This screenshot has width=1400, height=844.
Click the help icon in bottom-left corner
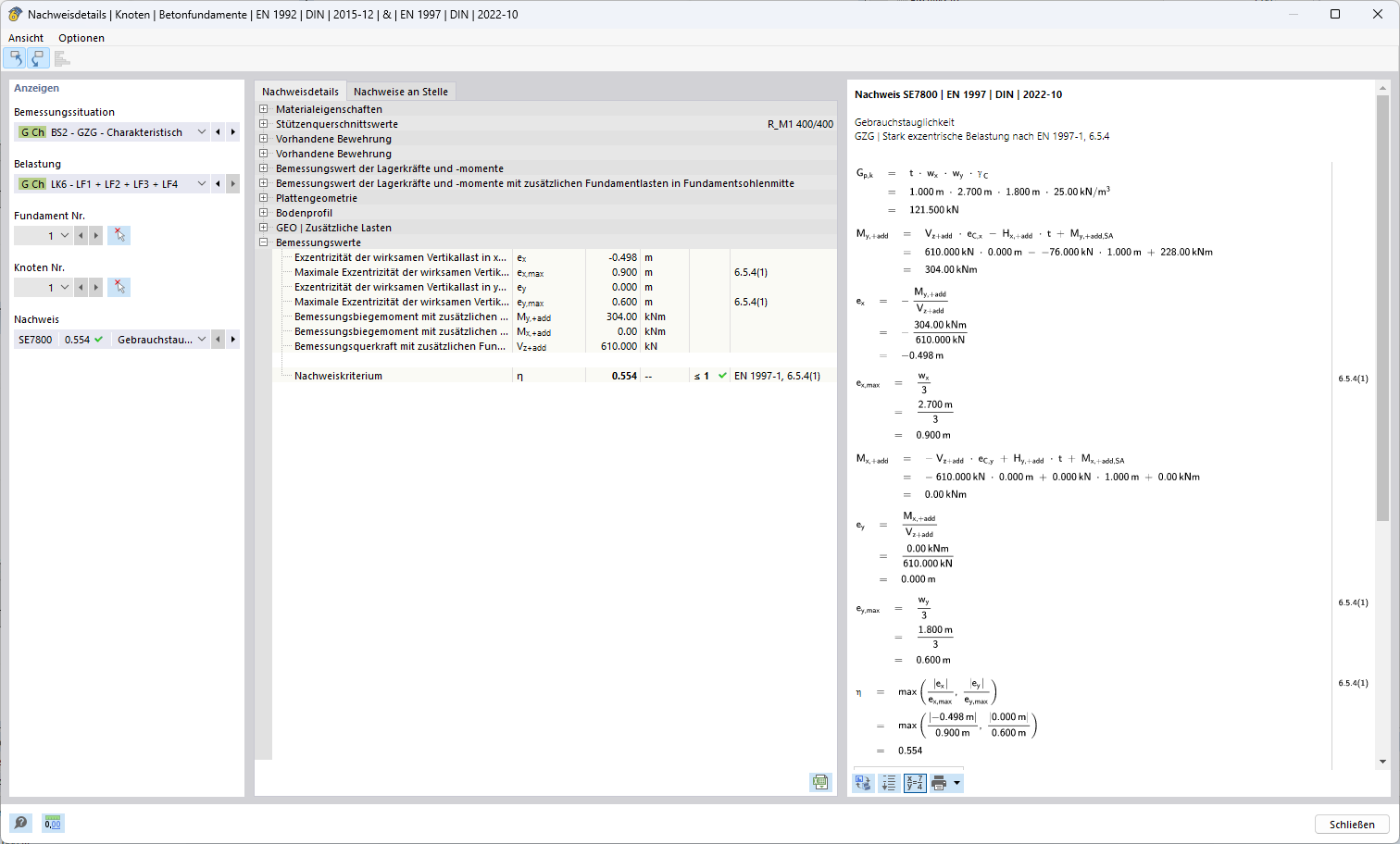pos(20,823)
